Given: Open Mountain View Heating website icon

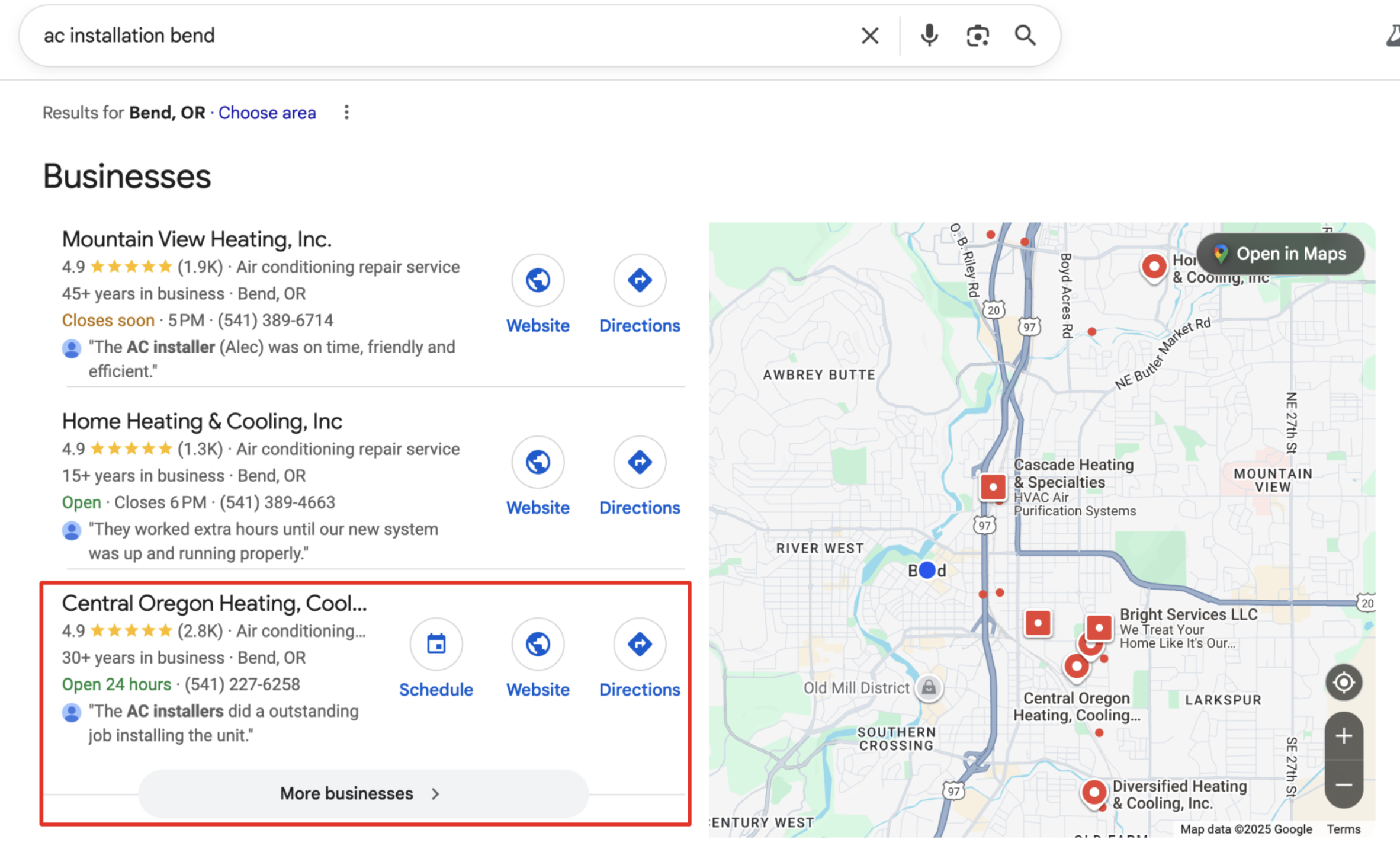Looking at the screenshot, I should pyautogui.click(x=538, y=280).
